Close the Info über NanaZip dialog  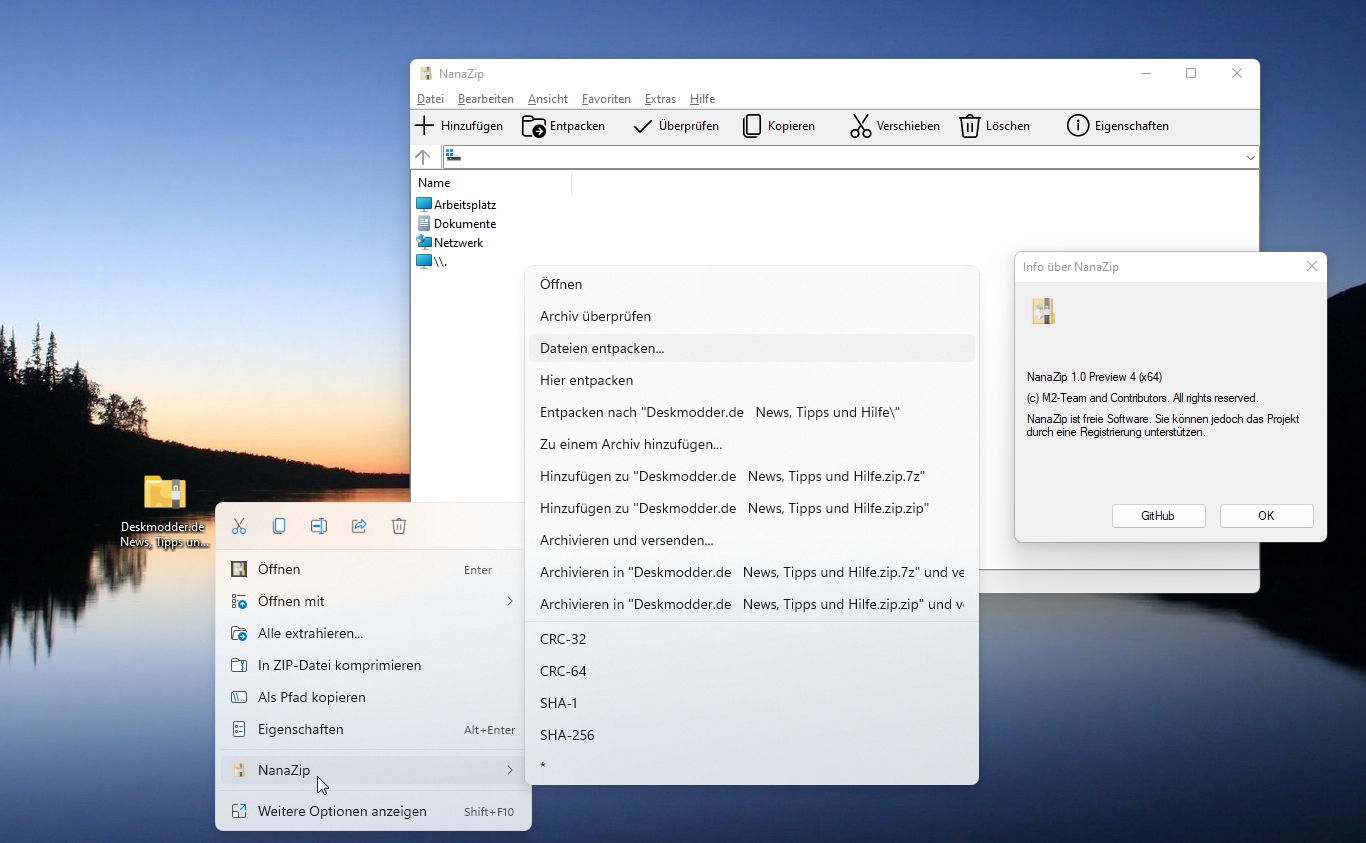tap(1312, 266)
